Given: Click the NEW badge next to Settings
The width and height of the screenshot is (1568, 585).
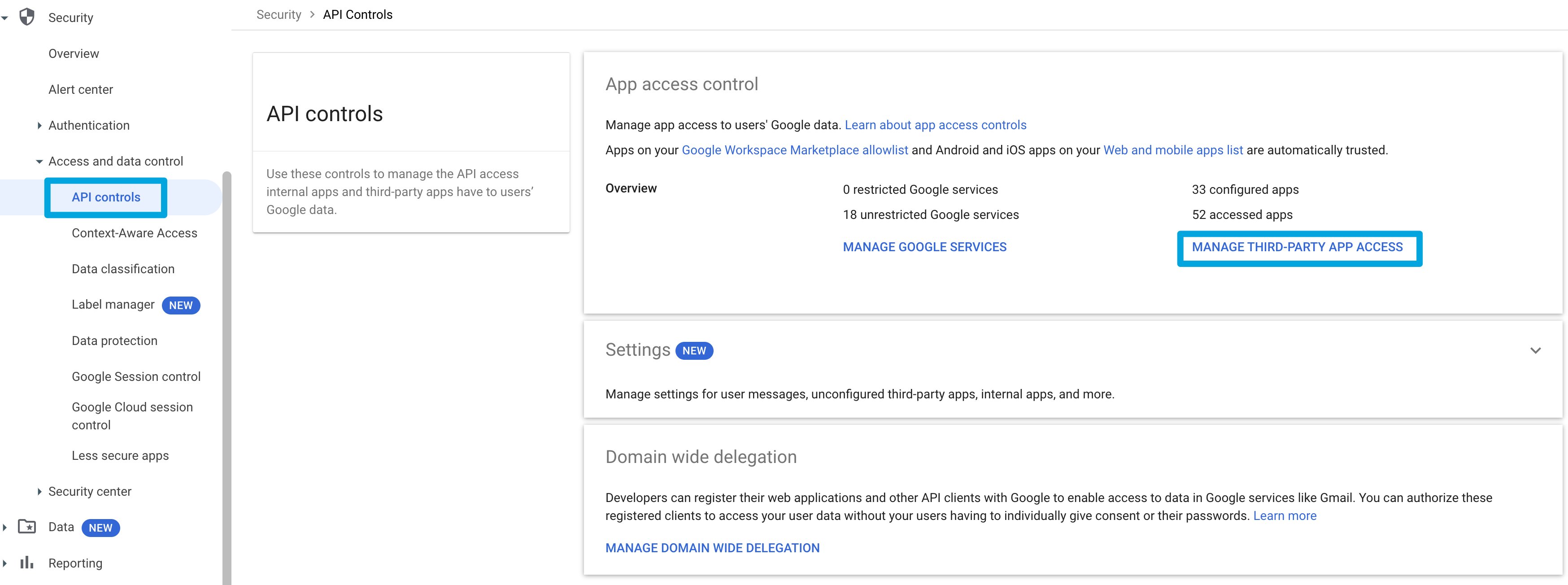Looking at the screenshot, I should tap(694, 351).
